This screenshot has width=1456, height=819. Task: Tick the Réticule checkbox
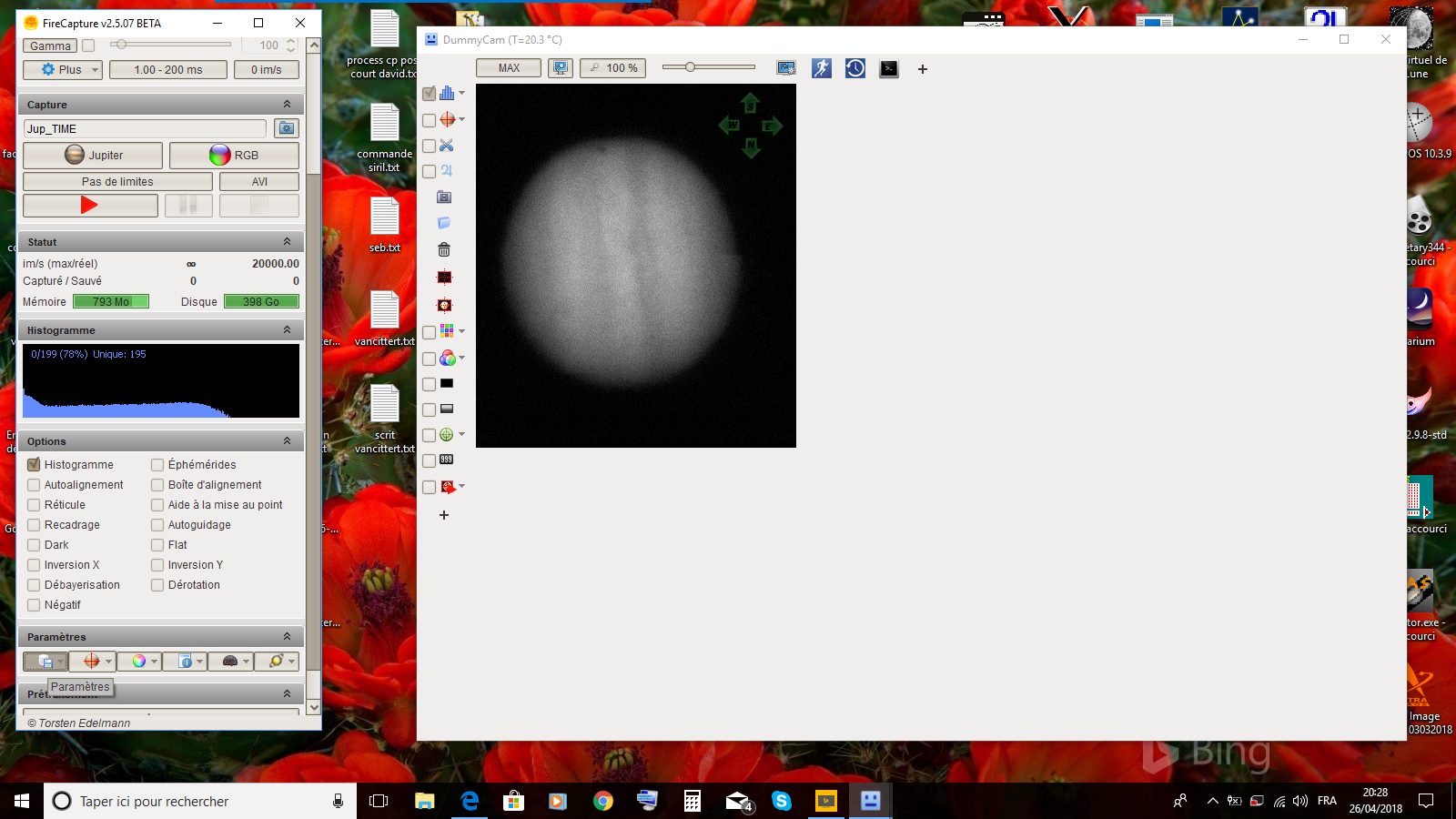pyautogui.click(x=34, y=505)
